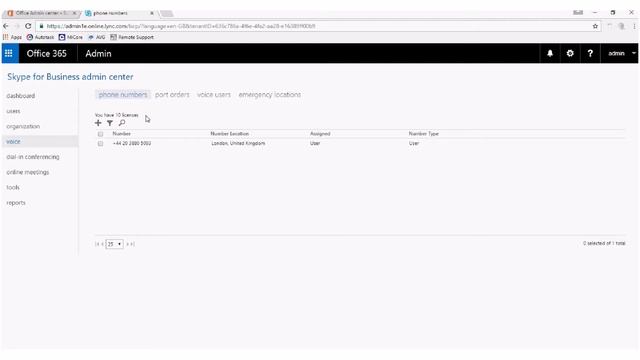Screen dimensions: 640x360
Task: Sort by the Number column header
Action: click(x=122, y=134)
